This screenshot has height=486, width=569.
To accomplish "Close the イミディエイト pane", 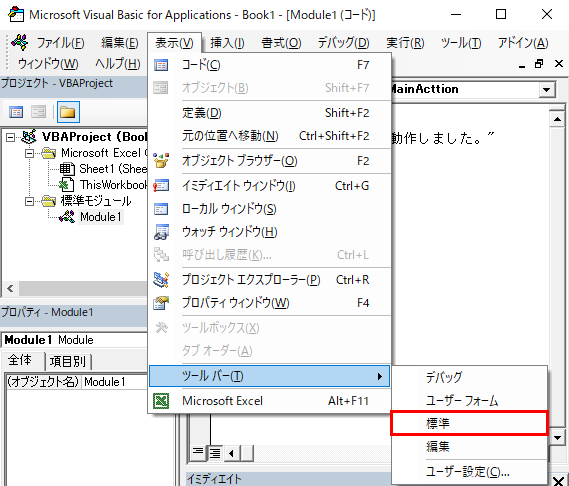I will [558, 481].
